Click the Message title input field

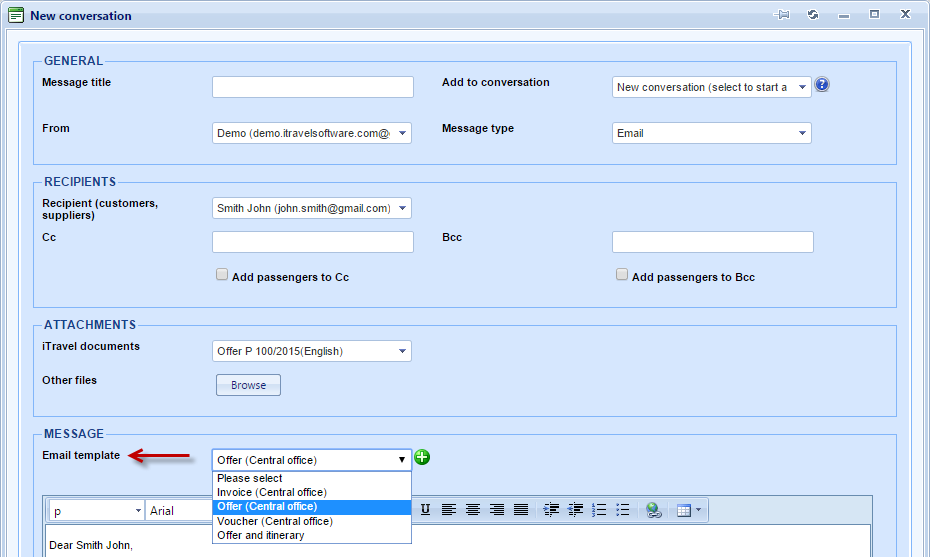click(313, 87)
